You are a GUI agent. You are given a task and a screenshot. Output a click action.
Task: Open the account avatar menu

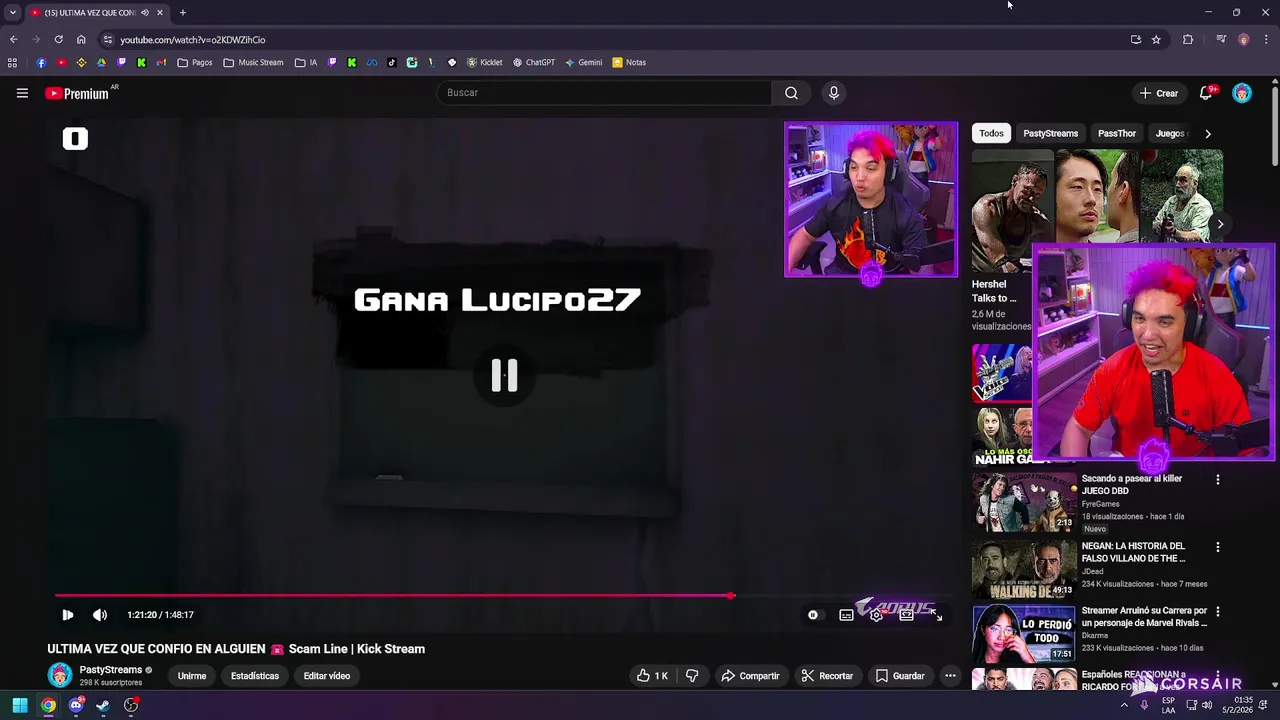click(x=1242, y=93)
